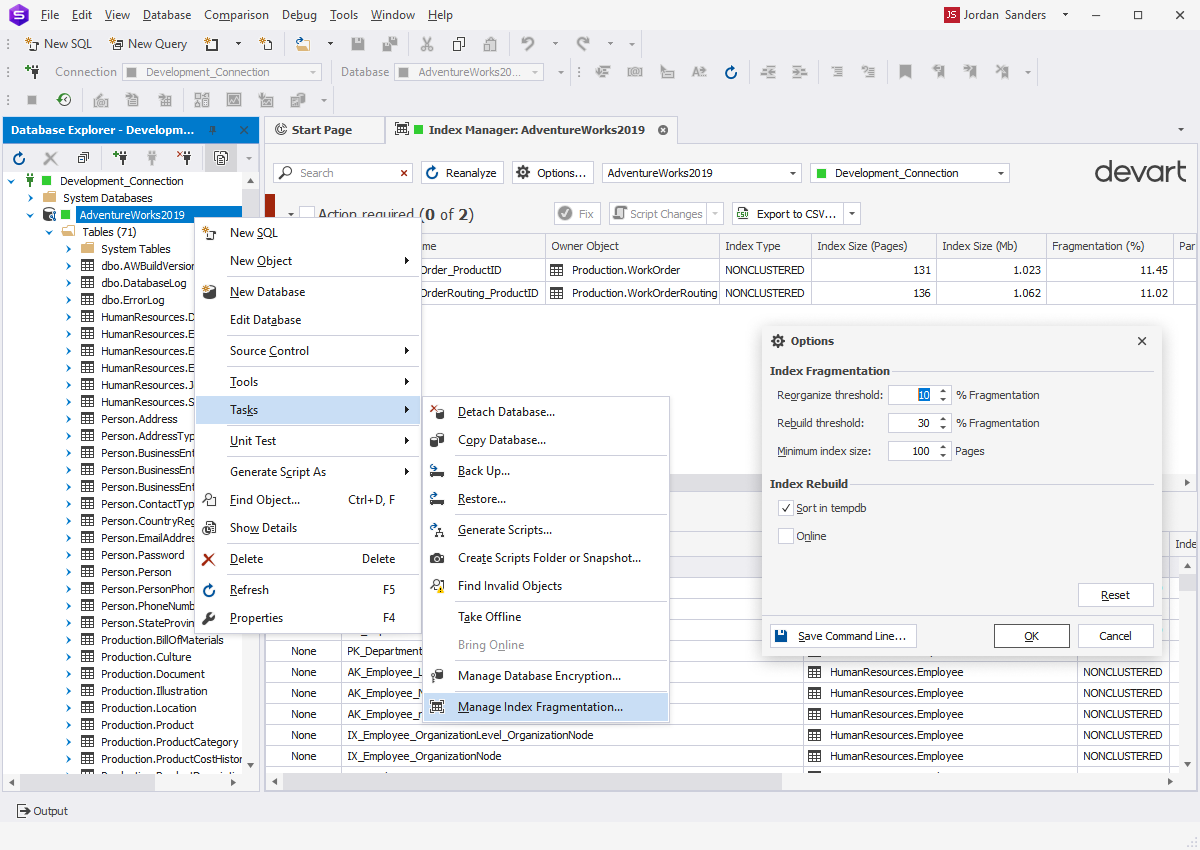Pin the Database Explorer panel
This screenshot has height=850, width=1200.
coord(212,129)
